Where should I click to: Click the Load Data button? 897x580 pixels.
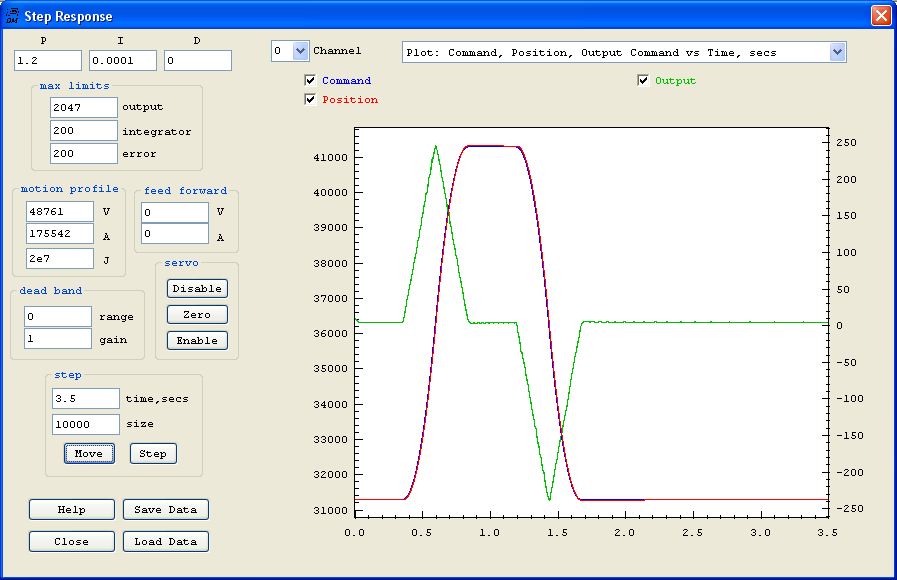(166, 542)
